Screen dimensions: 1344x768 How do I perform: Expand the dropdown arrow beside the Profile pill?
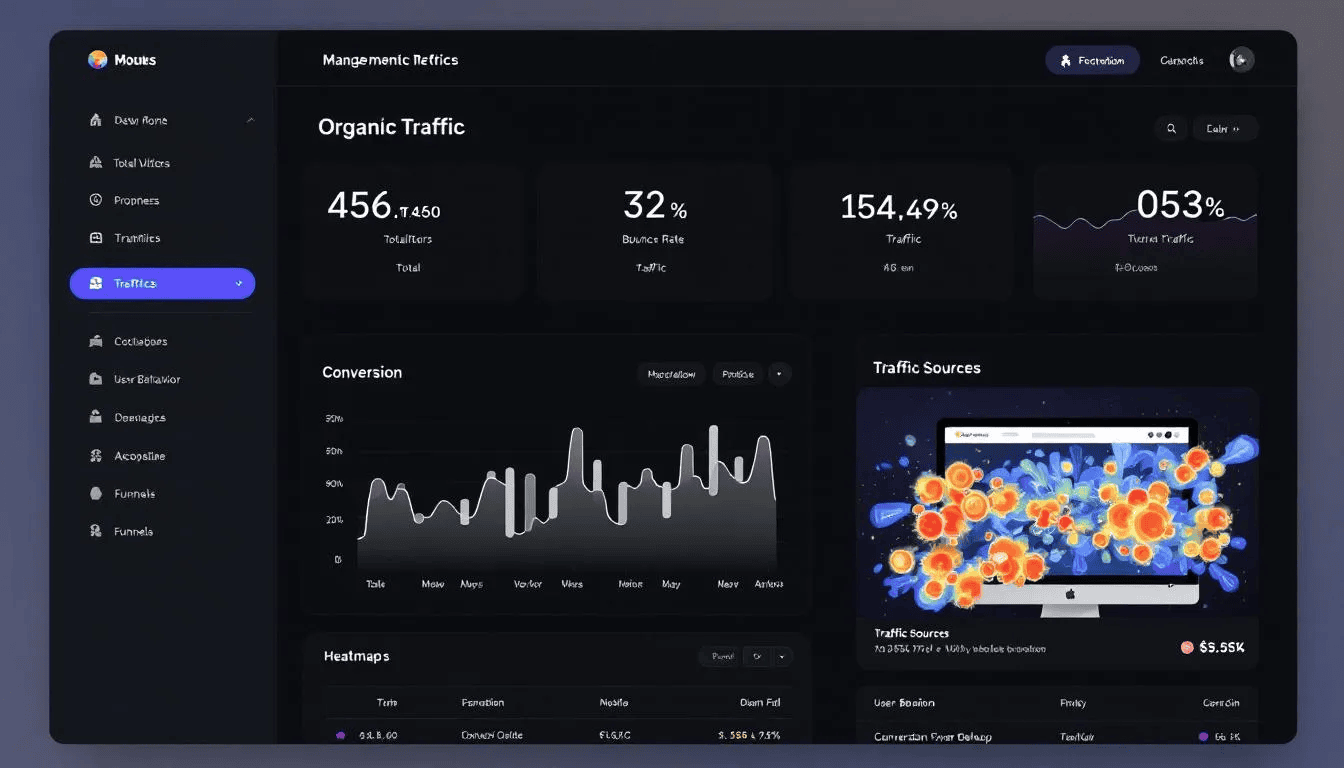[779, 374]
